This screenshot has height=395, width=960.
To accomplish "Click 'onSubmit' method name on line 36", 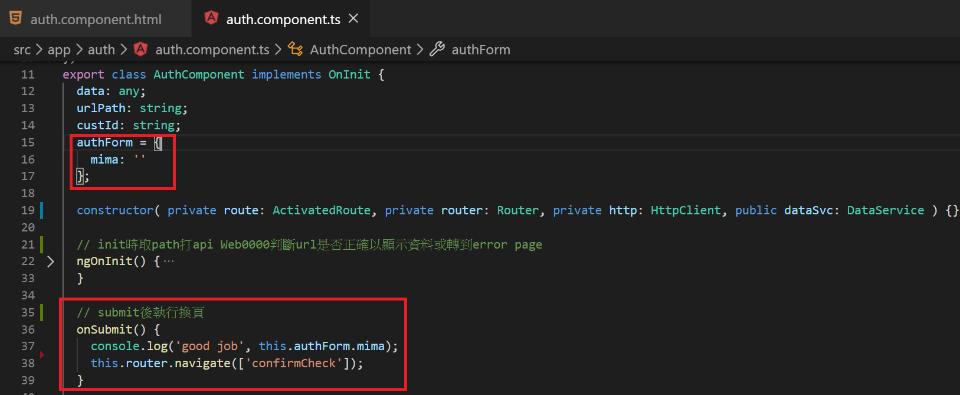I will coord(104,329).
